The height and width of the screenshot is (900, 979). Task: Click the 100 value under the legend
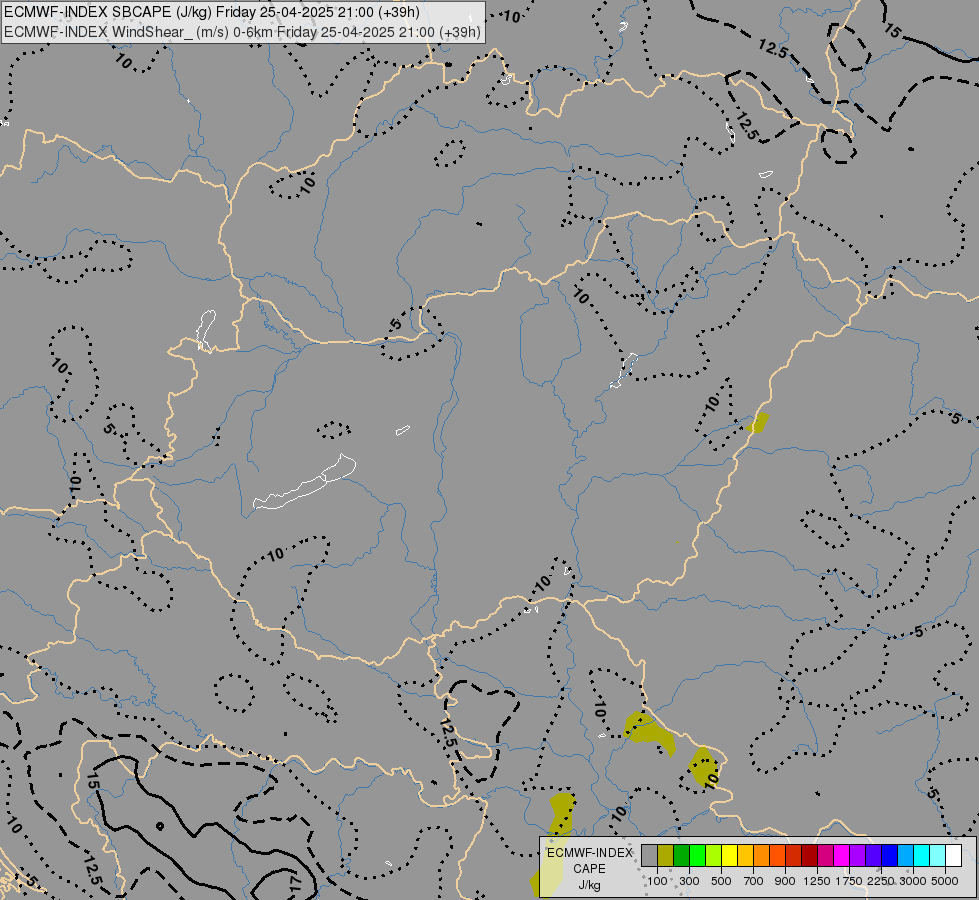pos(657,881)
